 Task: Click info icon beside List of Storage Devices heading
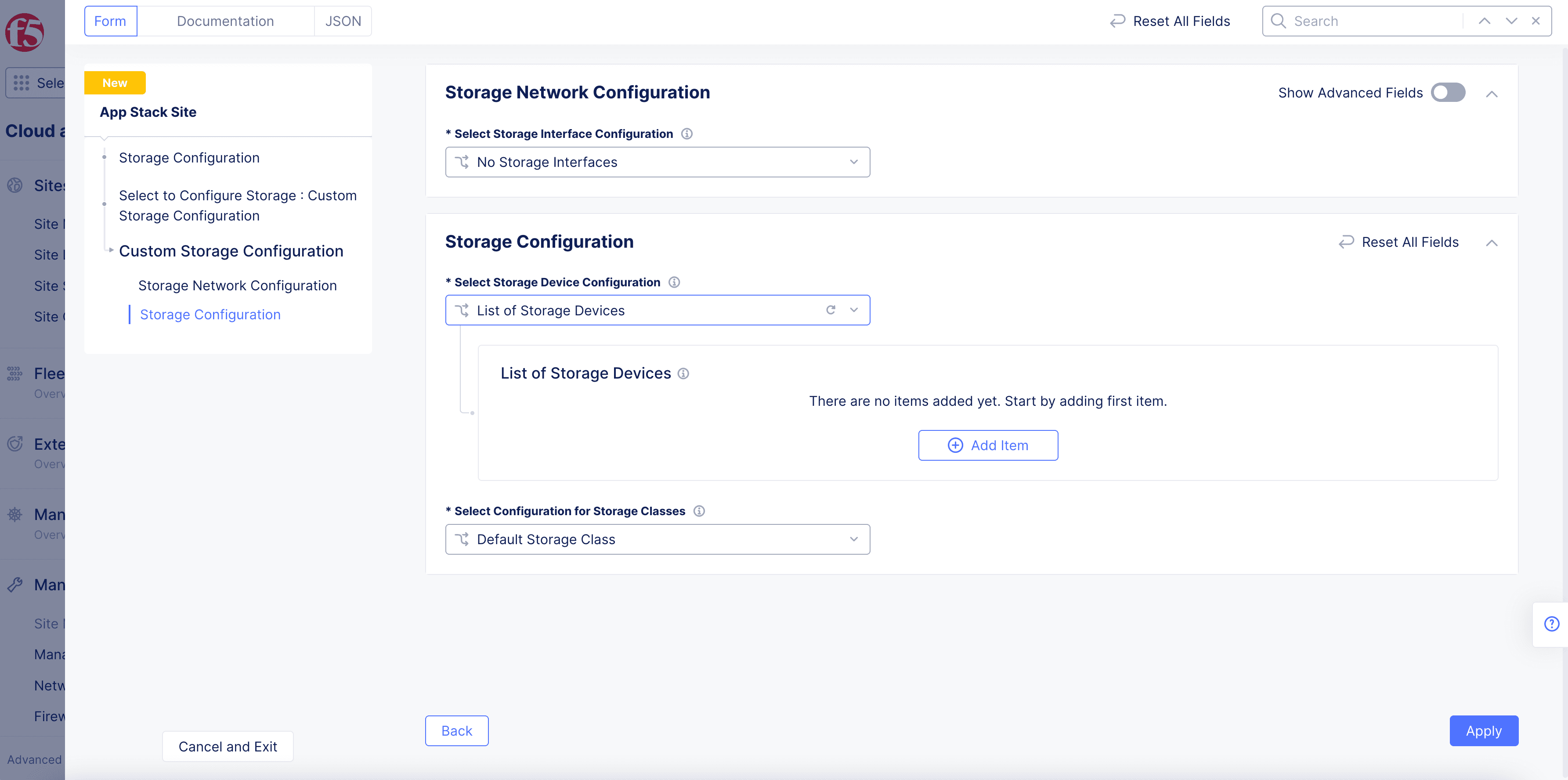click(683, 374)
